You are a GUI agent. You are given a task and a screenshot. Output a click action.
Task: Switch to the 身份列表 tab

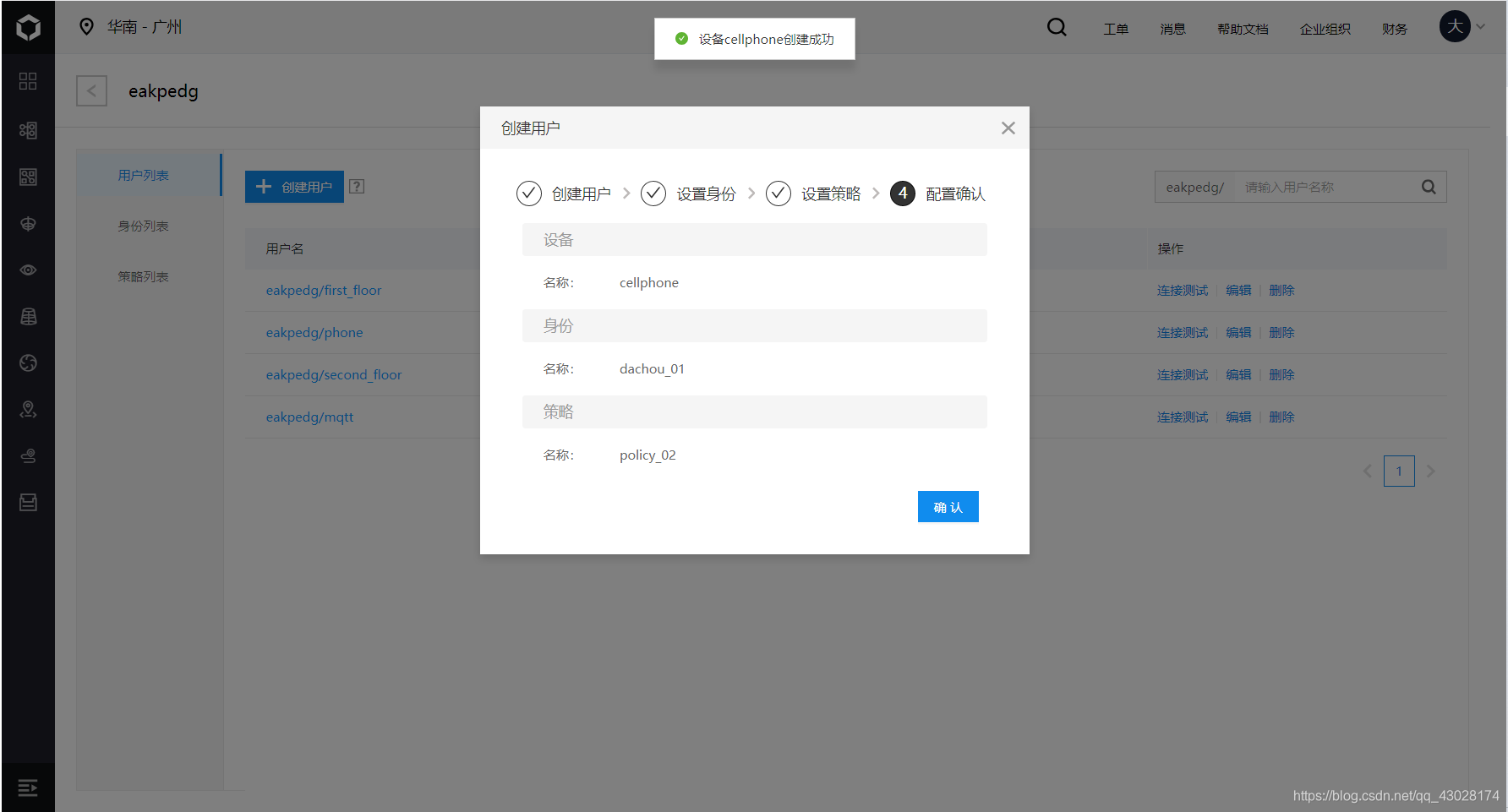point(144,226)
